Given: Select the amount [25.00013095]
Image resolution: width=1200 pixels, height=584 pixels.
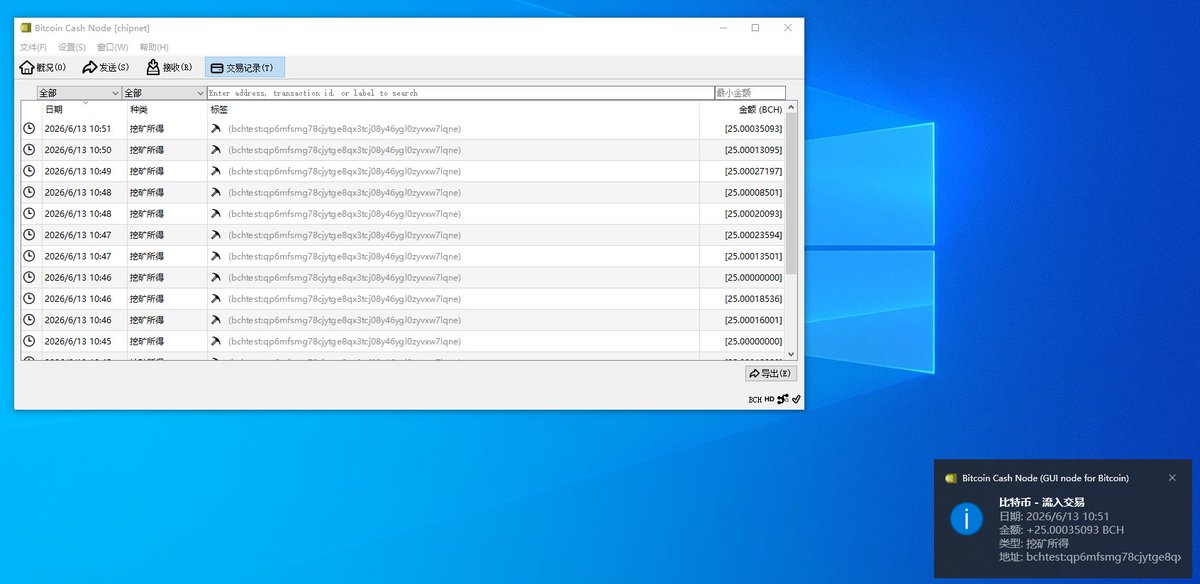Looking at the screenshot, I should (x=753, y=150).
